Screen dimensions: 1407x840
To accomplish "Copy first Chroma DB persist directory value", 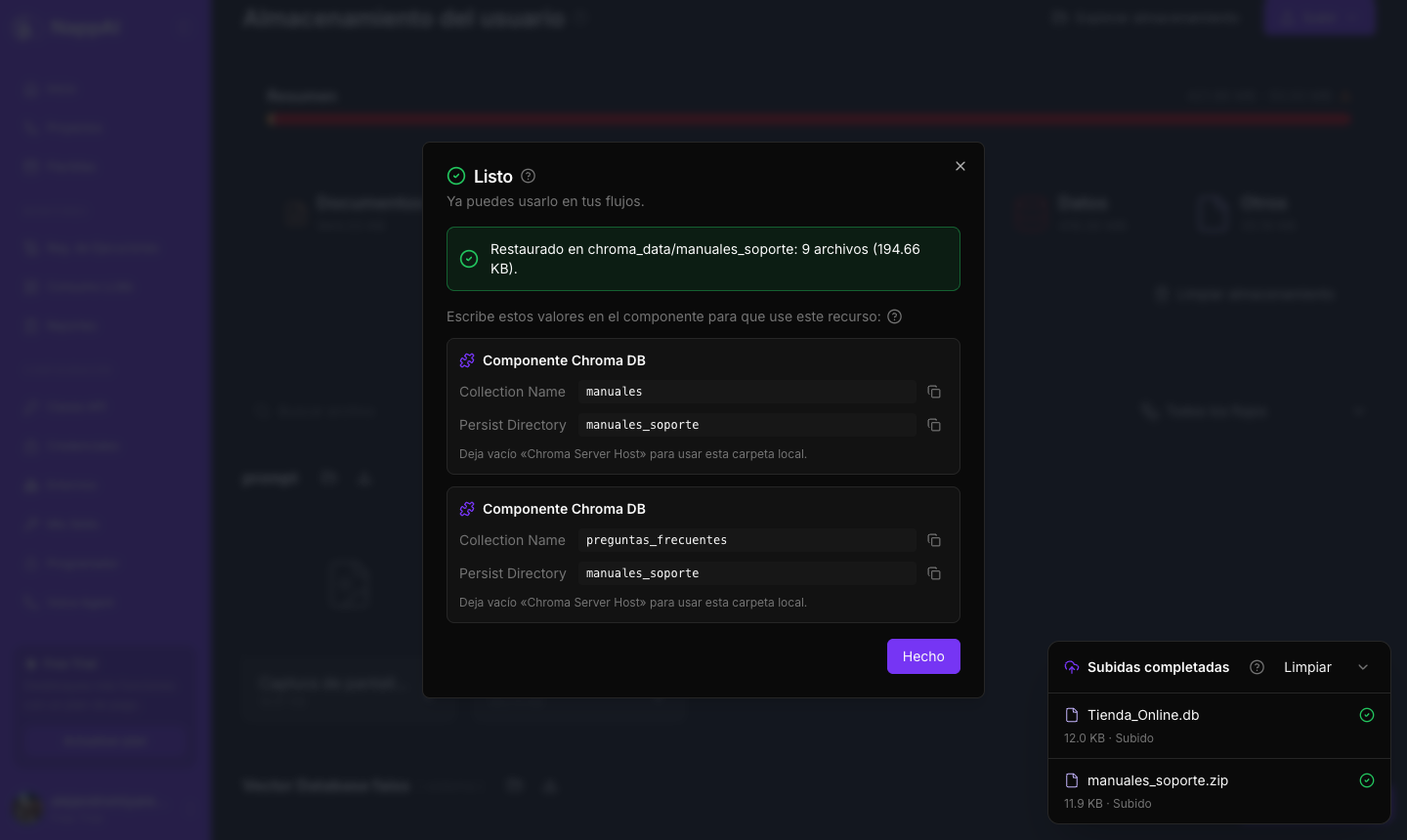I will 934,425.
